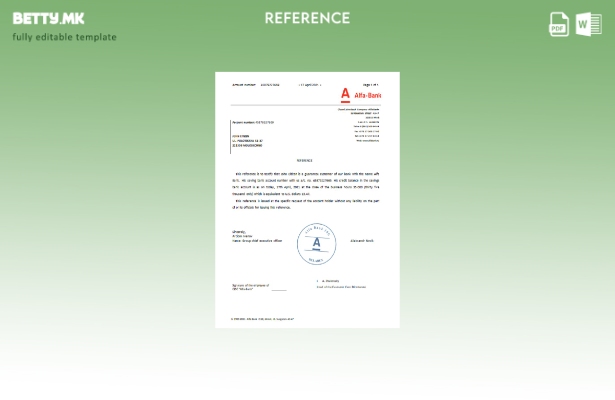Click the PDF file format icon
Viewport: 615px width, 400px height.
coord(559,24)
